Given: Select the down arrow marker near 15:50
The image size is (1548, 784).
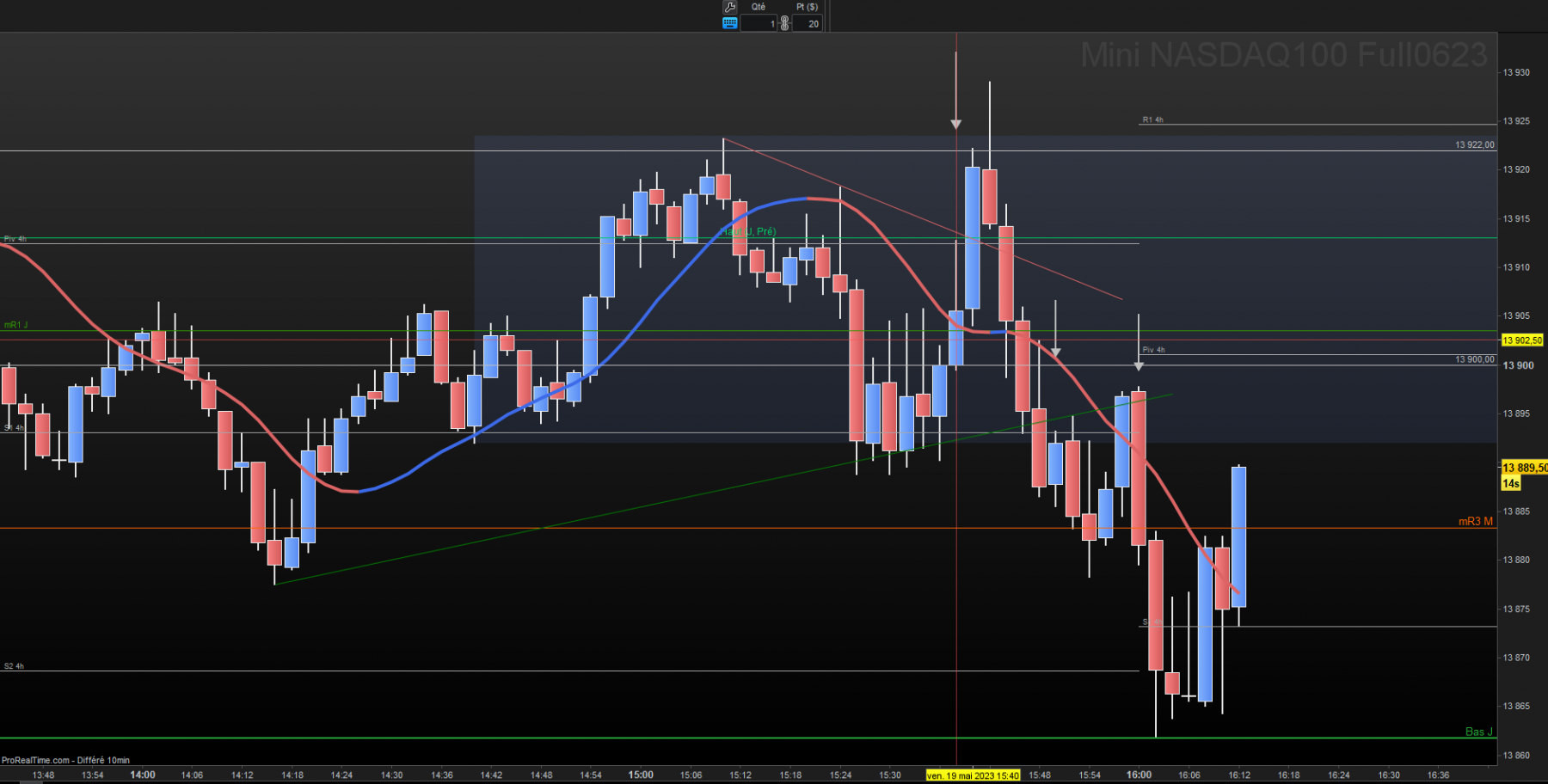Looking at the screenshot, I should point(1056,352).
